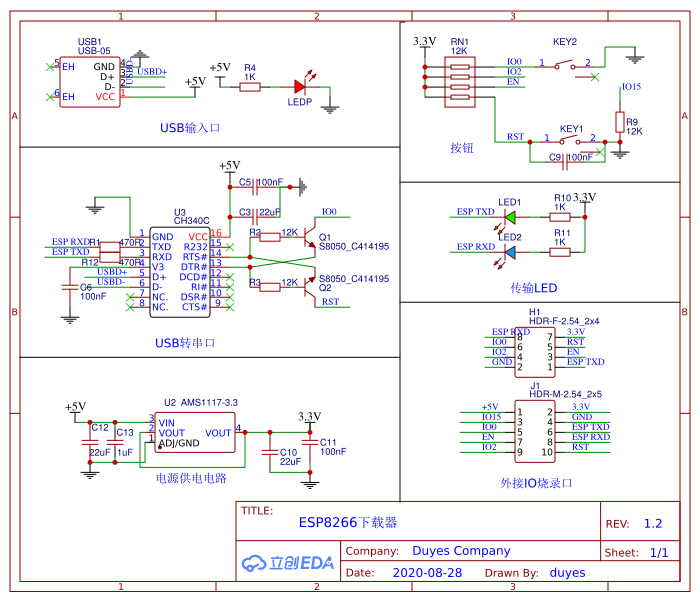Viewport: 700px width, 602px height.
Task: Click the title text ESP8266下载器
Action: point(348,523)
